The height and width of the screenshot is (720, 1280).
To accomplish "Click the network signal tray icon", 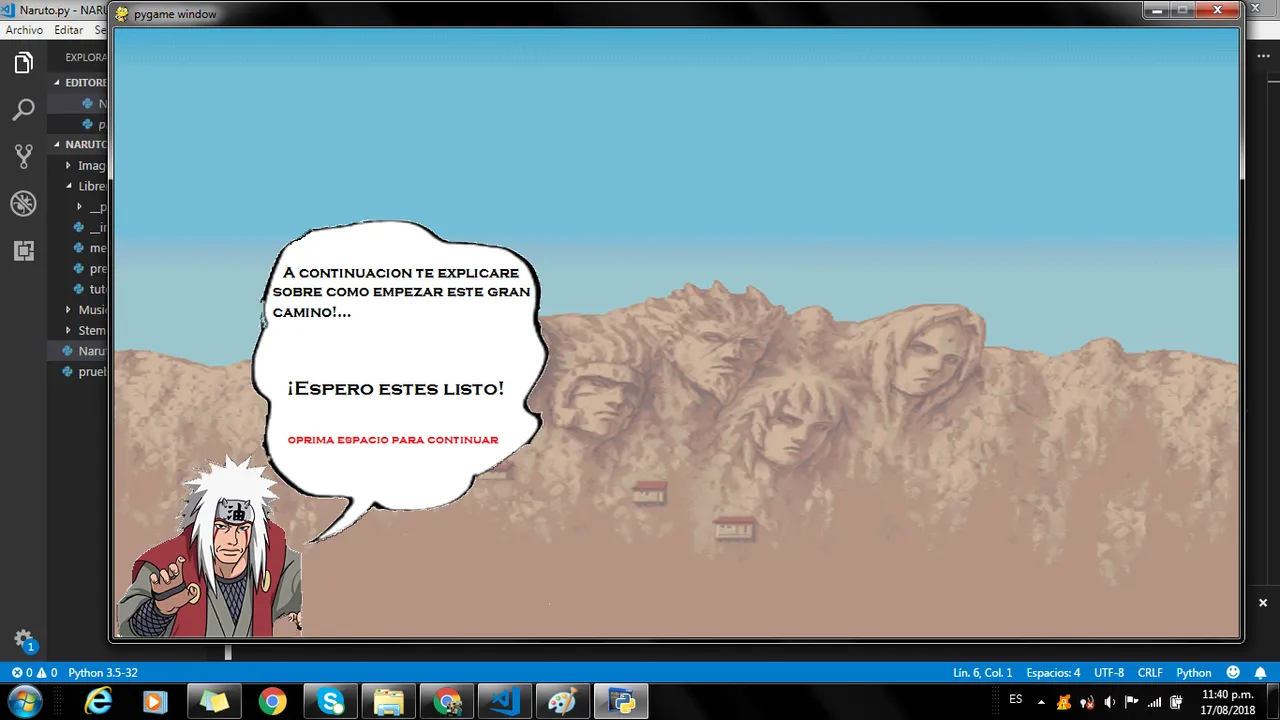I will pyautogui.click(x=1155, y=702).
